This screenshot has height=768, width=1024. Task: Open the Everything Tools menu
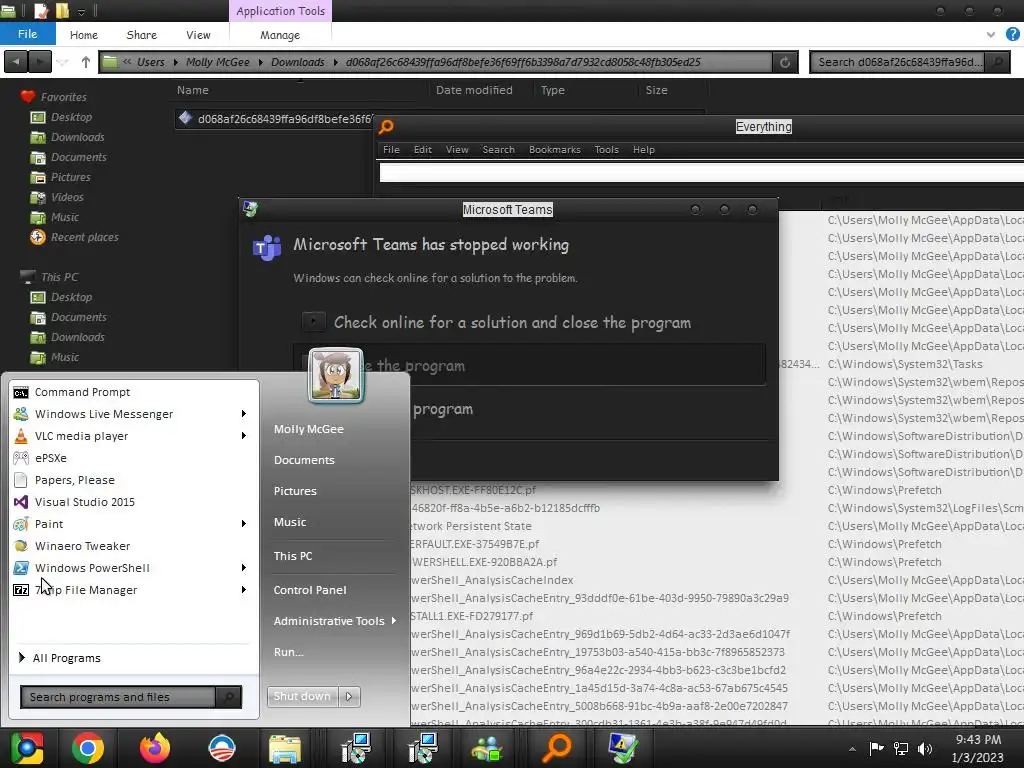coord(606,150)
